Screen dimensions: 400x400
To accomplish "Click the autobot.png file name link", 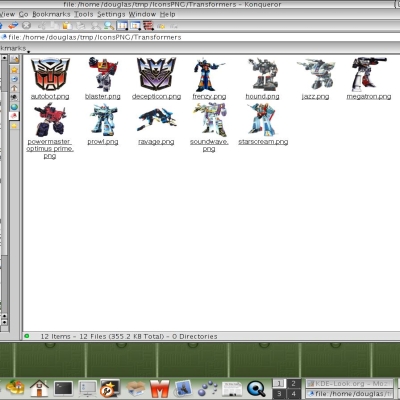I will click(x=50, y=96).
